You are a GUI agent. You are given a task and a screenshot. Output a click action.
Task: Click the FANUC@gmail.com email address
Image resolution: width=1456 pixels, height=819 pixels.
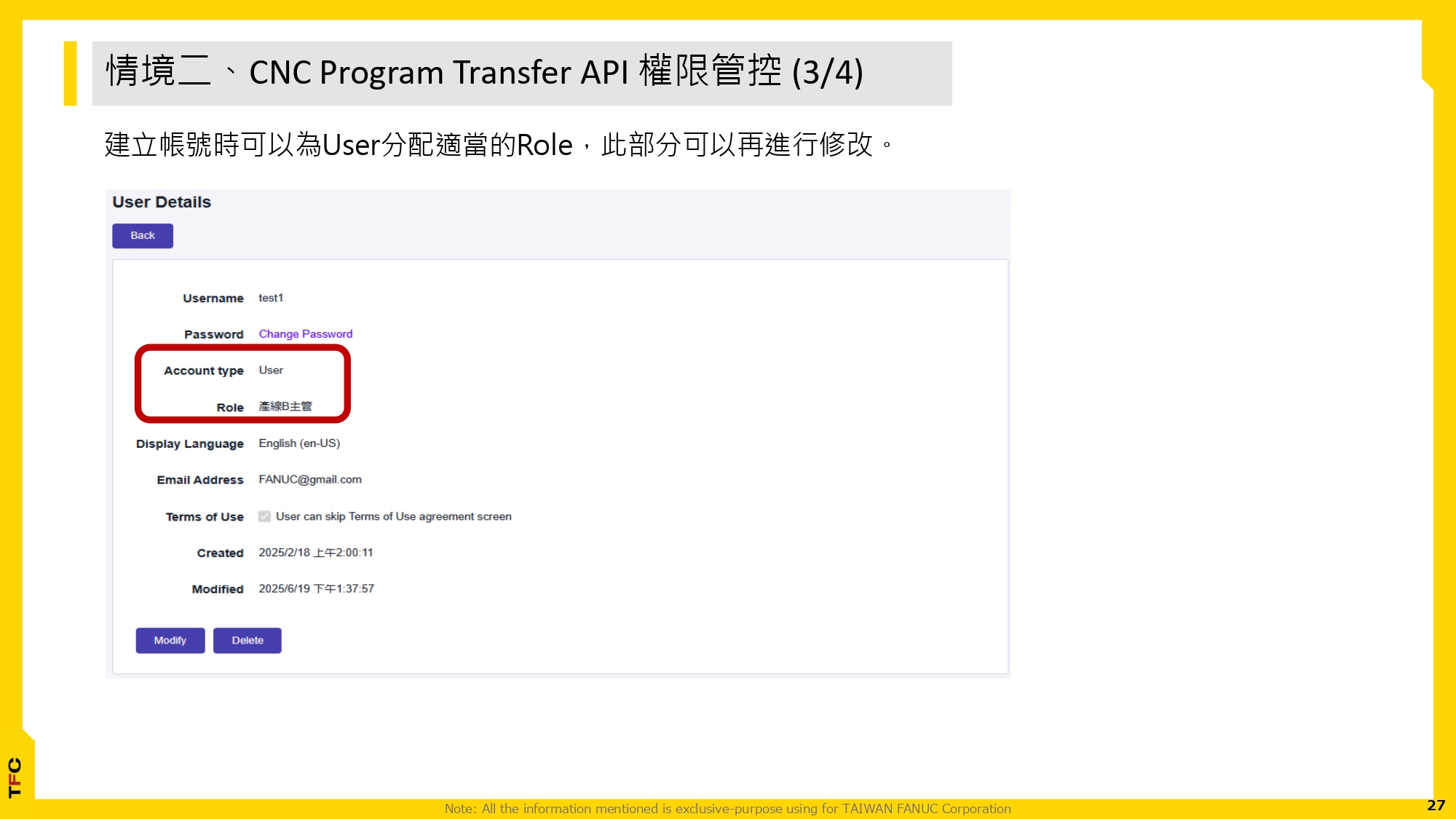(310, 479)
